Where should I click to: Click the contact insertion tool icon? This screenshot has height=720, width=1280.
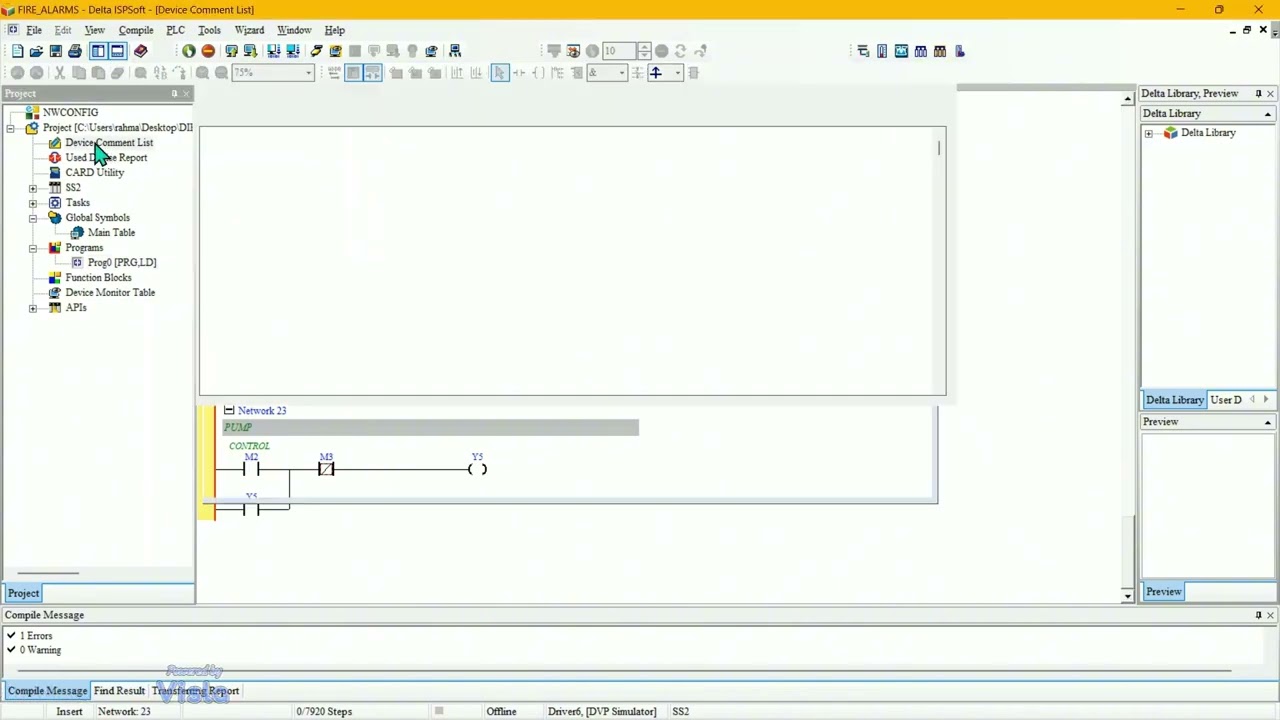pyautogui.click(x=519, y=73)
